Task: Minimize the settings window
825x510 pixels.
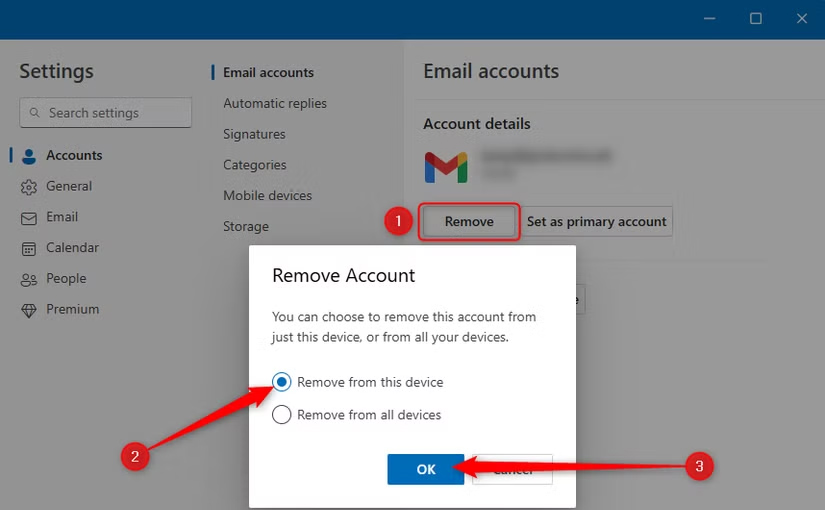Action: (710, 18)
